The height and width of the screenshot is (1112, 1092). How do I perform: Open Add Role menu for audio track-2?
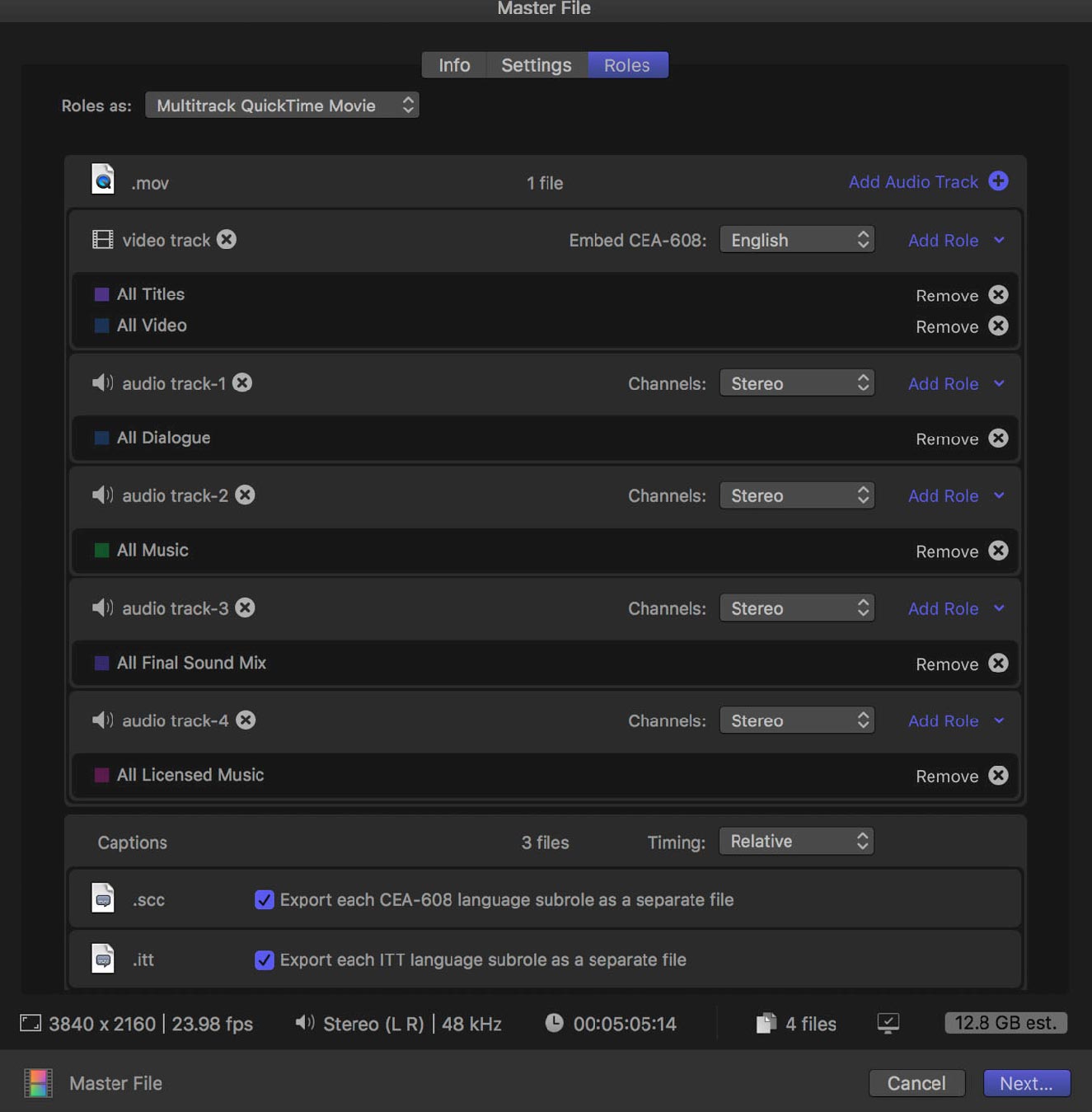click(x=956, y=495)
